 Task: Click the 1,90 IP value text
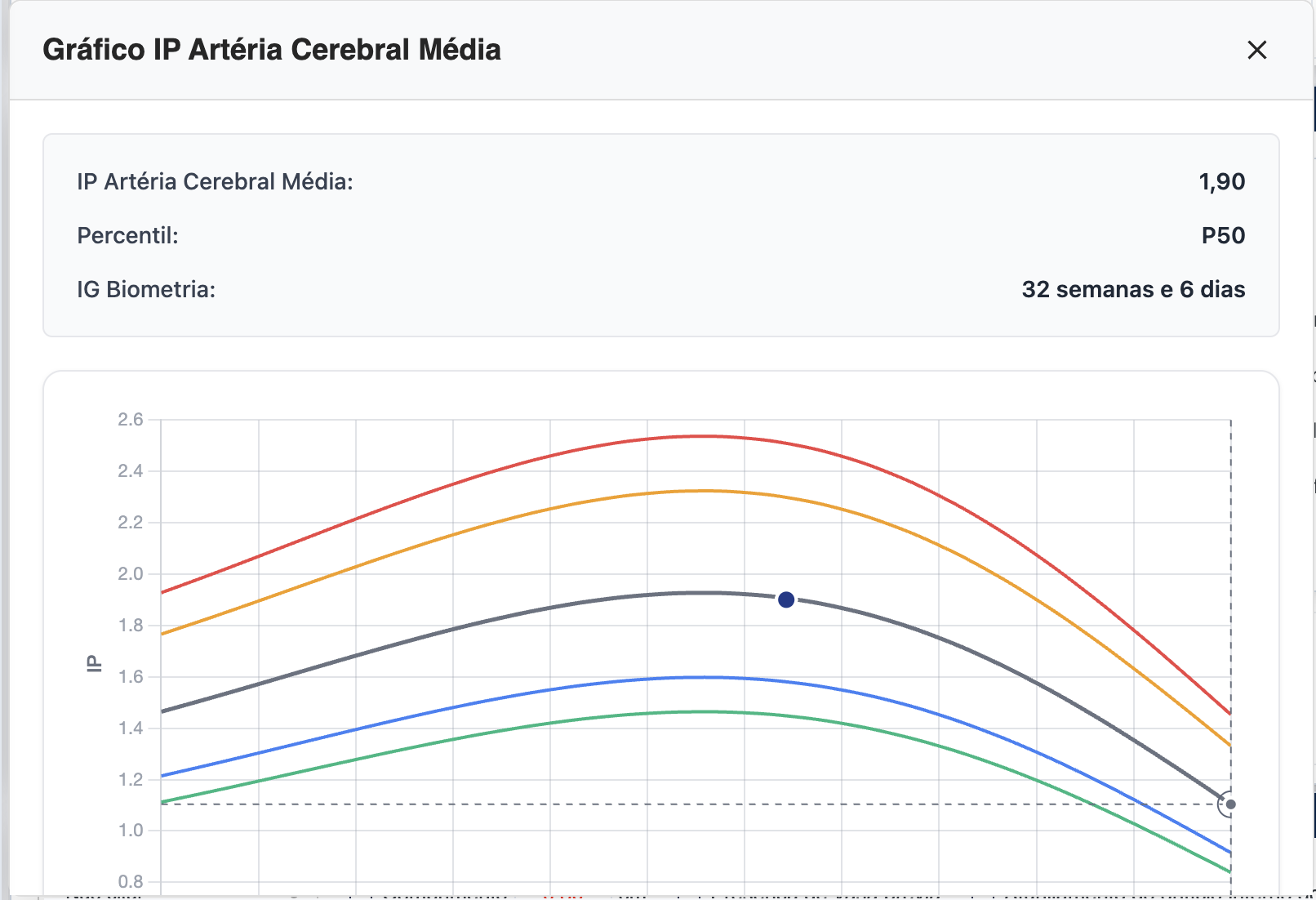click(x=1221, y=181)
